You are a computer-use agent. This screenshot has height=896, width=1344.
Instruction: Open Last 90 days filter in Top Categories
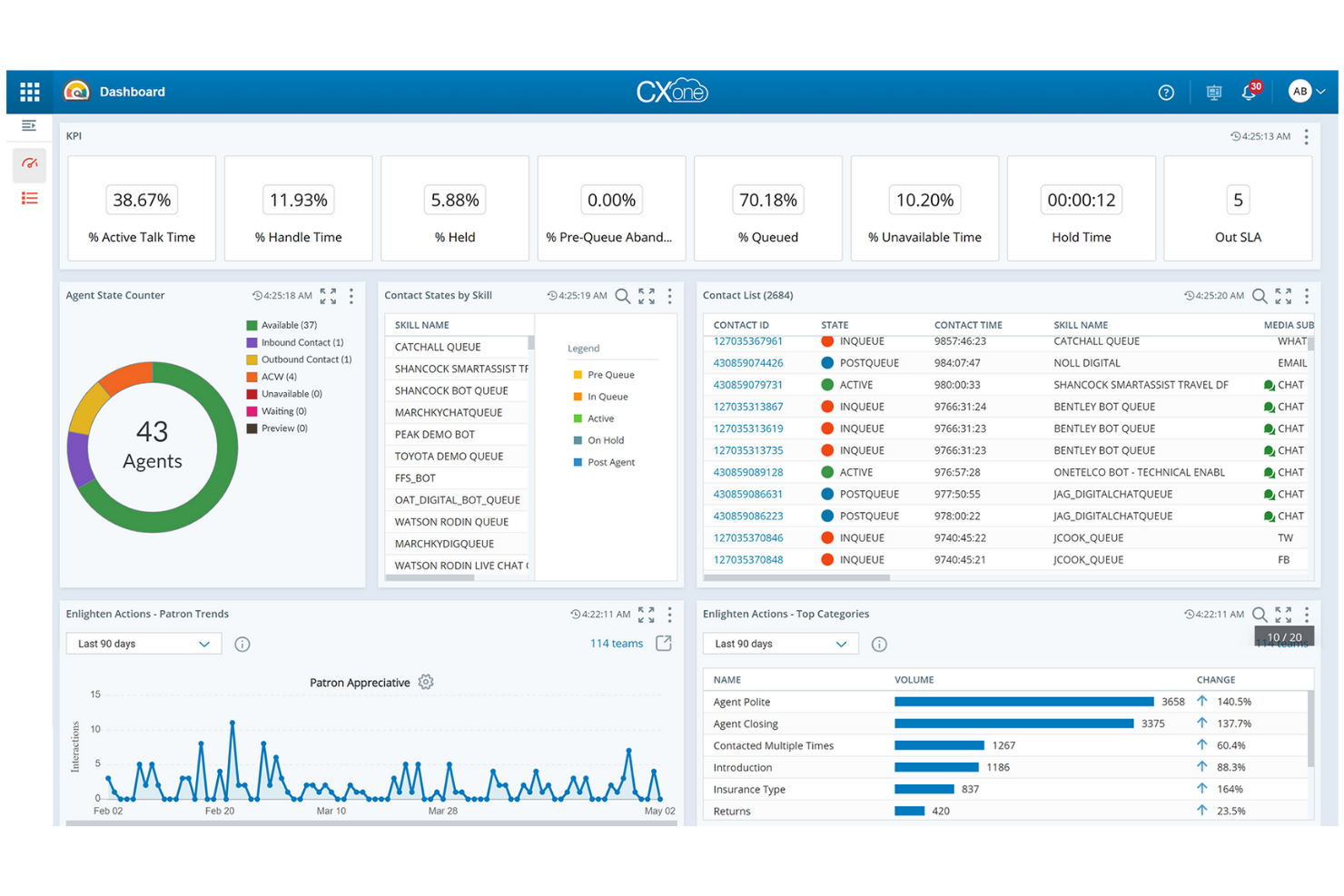(779, 643)
